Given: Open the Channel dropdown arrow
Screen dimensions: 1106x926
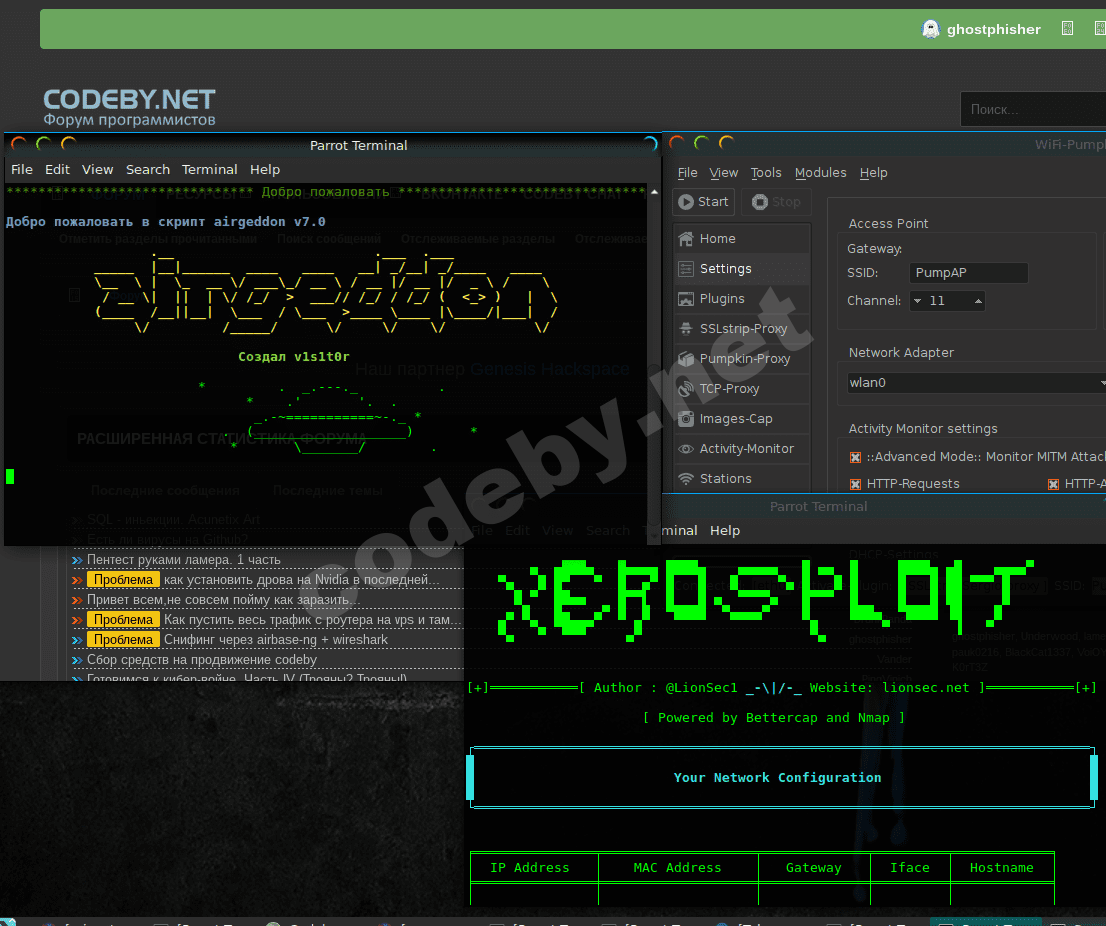Looking at the screenshot, I should (918, 301).
